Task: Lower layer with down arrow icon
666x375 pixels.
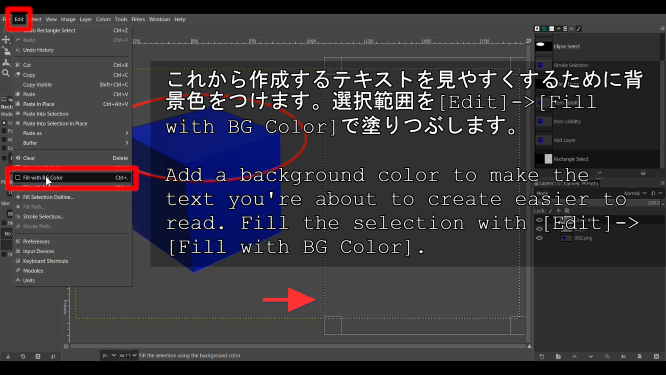Action: pos(590,356)
